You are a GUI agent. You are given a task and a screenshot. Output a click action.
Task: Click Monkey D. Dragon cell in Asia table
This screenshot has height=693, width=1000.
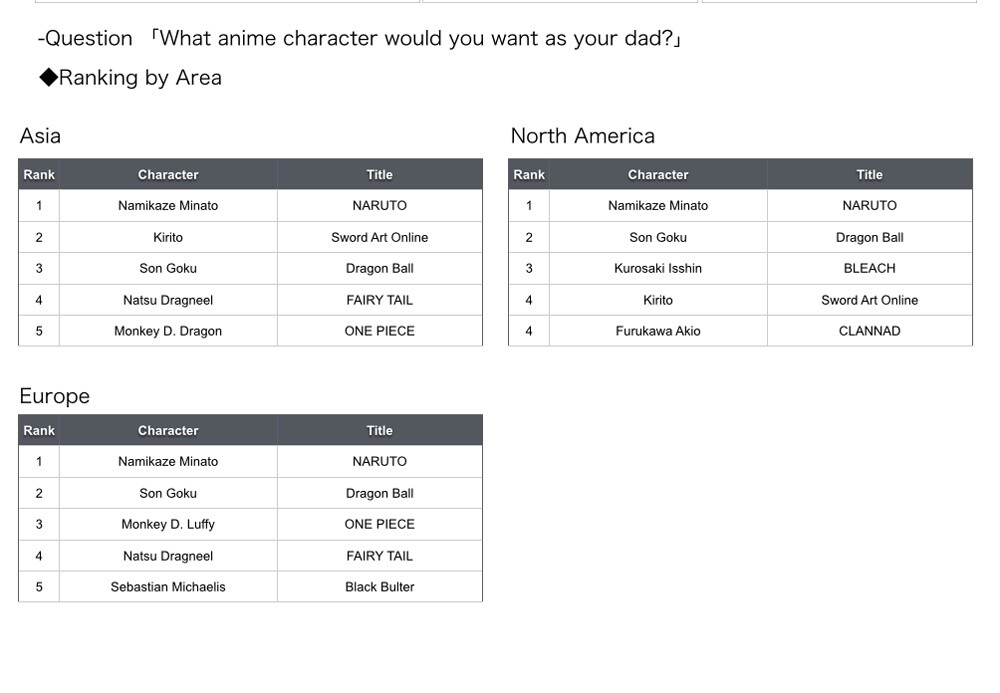coord(168,331)
